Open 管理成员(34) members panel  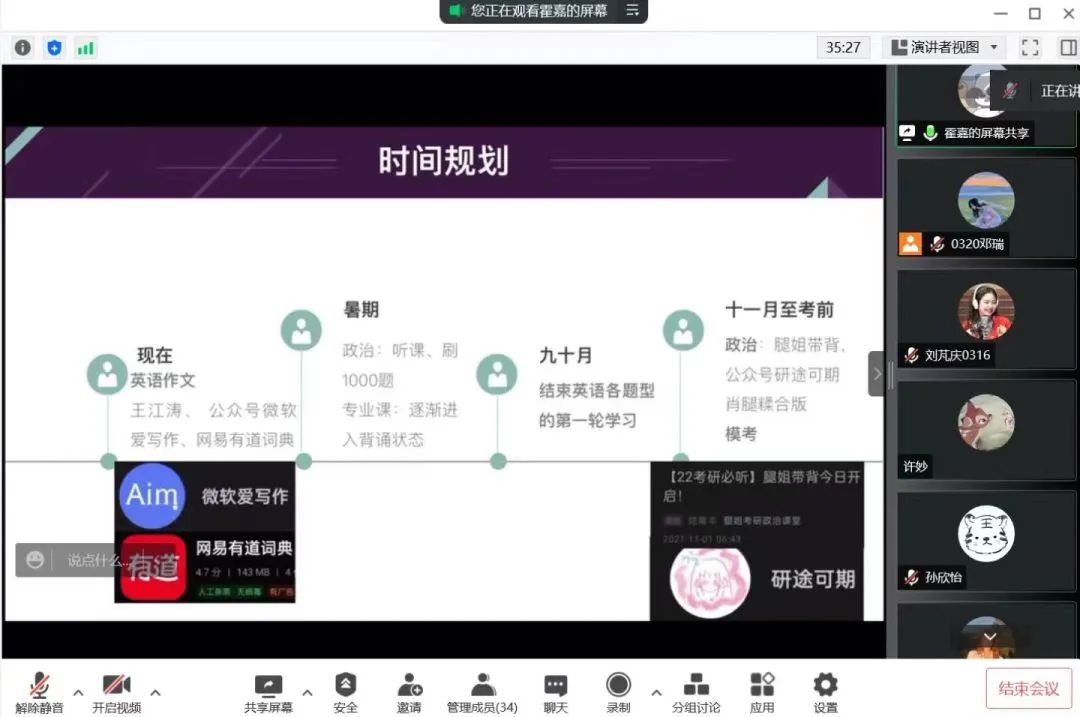pos(482,692)
